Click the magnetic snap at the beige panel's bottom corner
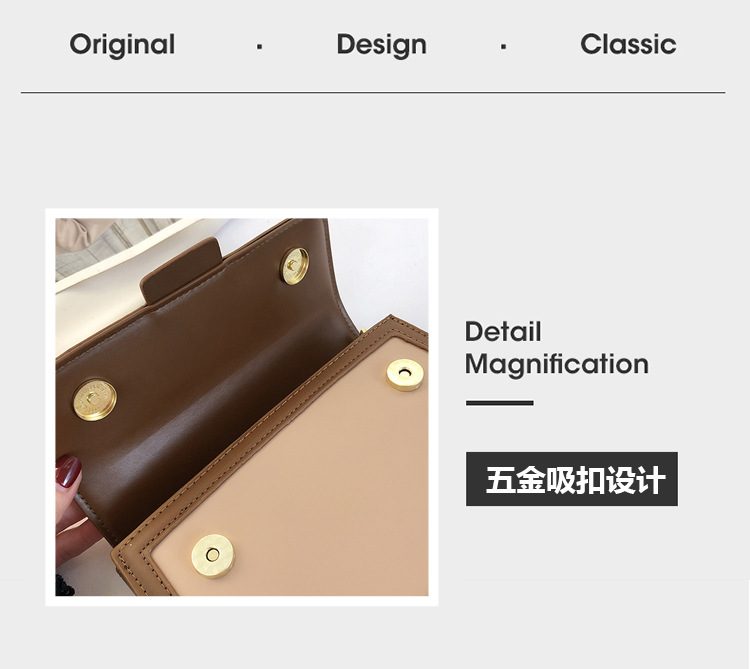The image size is (750, 669). point(213,556)
